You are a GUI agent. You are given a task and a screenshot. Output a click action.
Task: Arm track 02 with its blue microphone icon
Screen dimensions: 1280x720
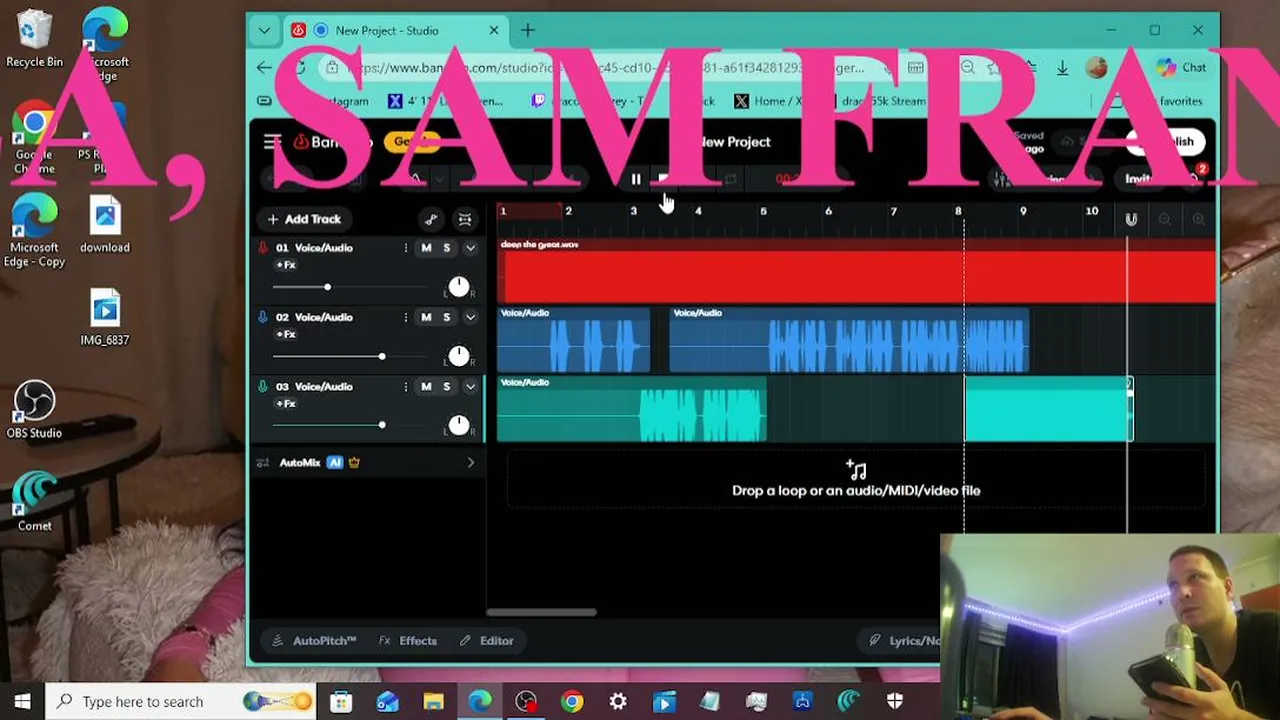tap(263, 317)
